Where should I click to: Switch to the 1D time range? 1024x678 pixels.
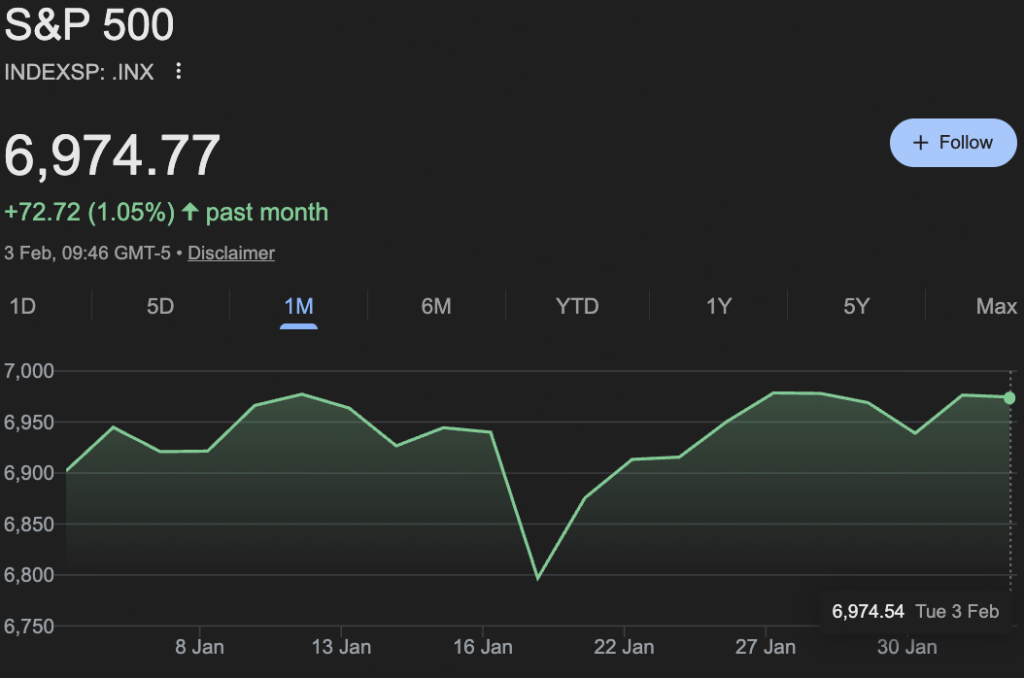coord(22,306)
